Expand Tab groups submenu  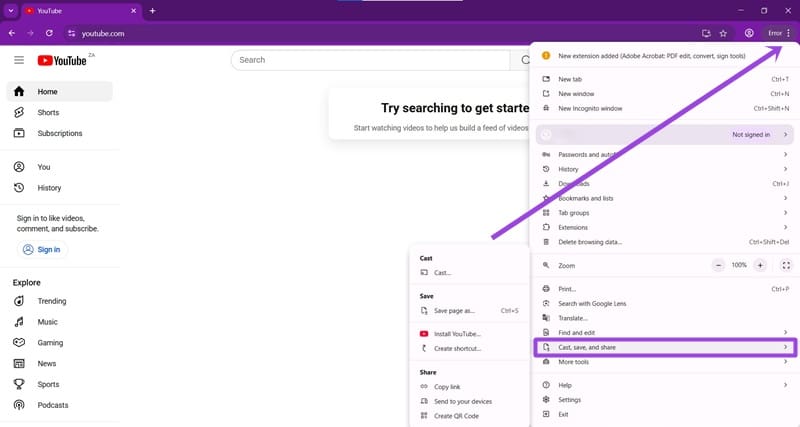[x=665, y=213]
